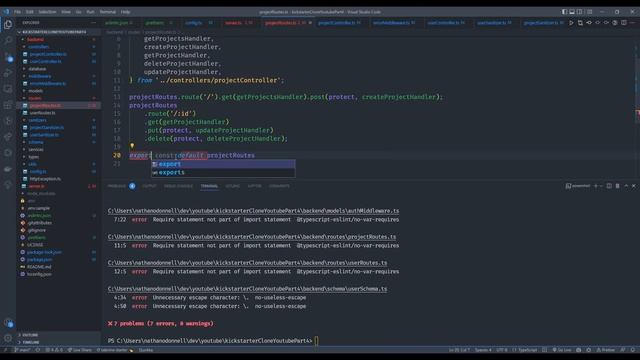This screenshot has width=640, height=360.
Task: Open the Explorer view in activity bar
Action: 8,24
